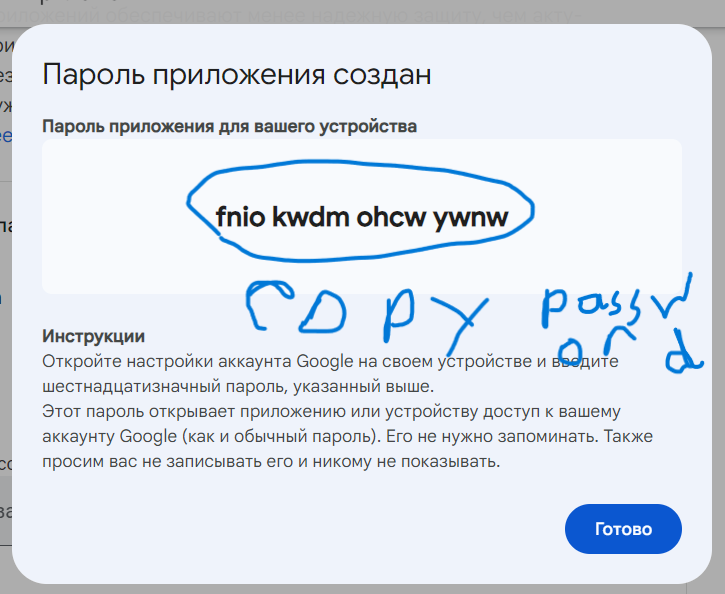Viewport: 725px width, 594px height.
Task: Click the Готово button
Action: 623,529
